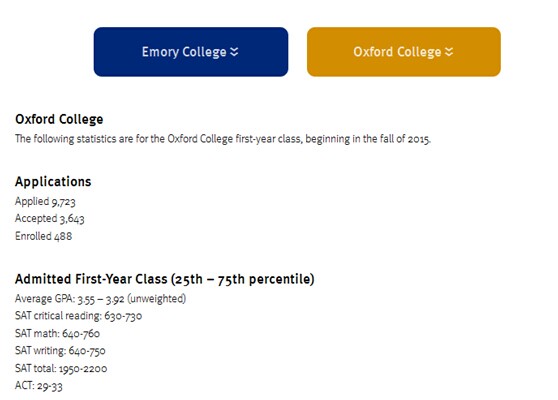The image size is (558, 400).
Task: Click the SAT total 1950-2200 line
Action: (61, 368)
